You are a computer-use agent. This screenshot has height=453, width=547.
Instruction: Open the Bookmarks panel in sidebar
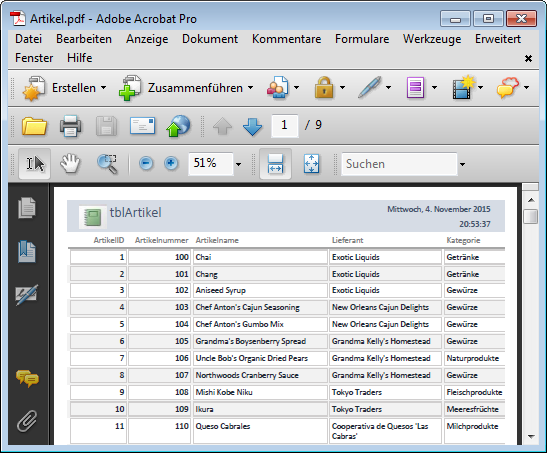27,251
